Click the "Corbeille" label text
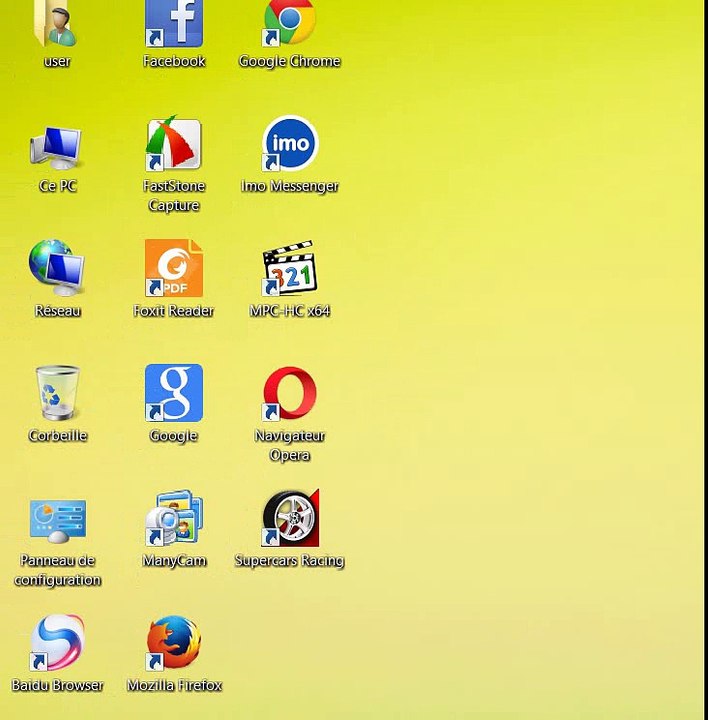This screenshot has height=720, width=708. 57,435
